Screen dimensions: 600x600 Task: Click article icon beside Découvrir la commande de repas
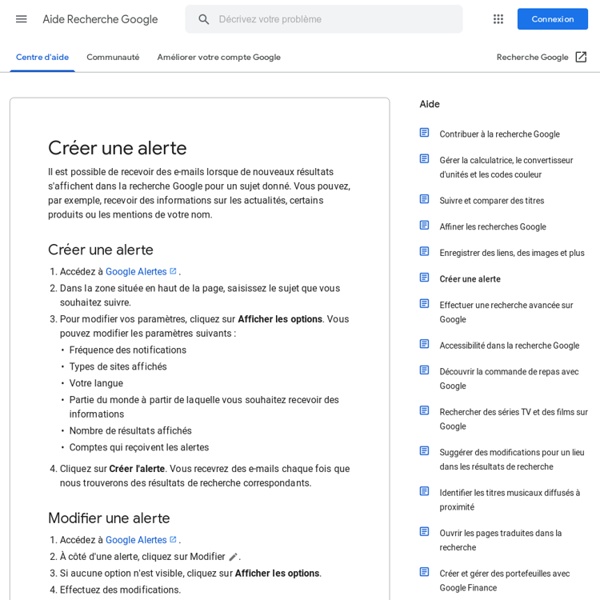(424, 370)
